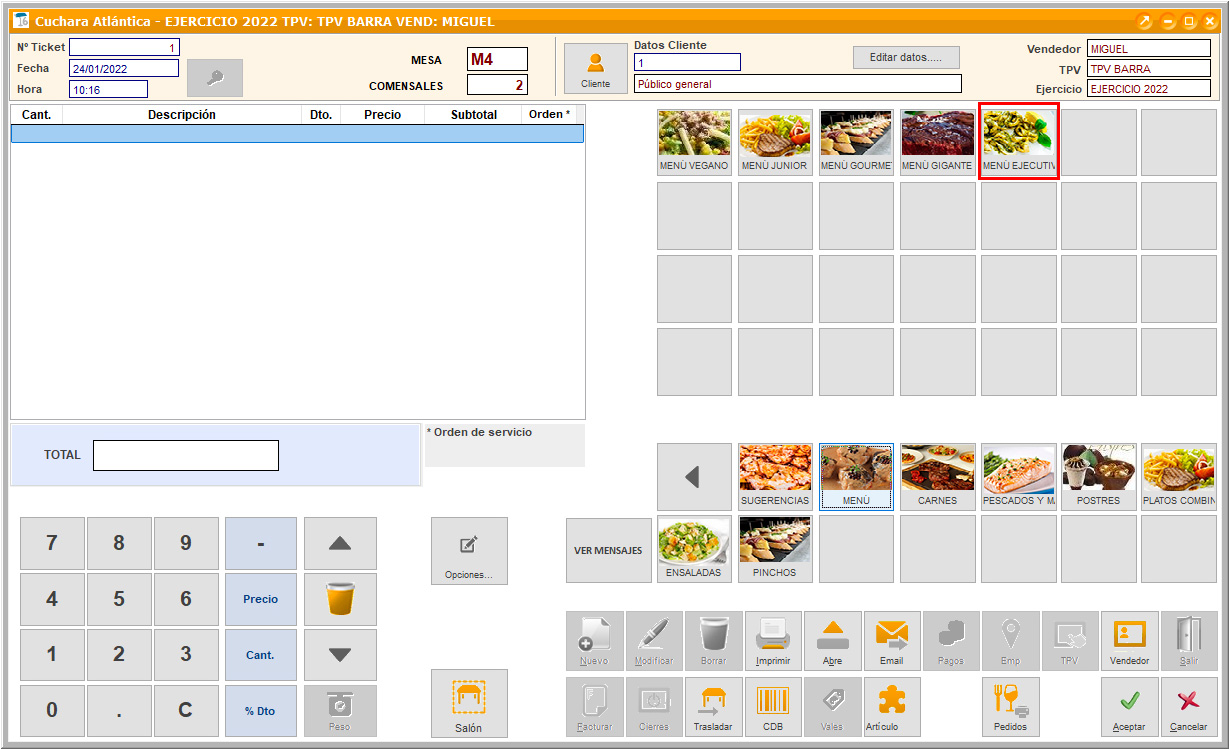Click Aceptar to confirm ticket
The width and height of the screenshot is (1230, 750).
click(1129, 706)
